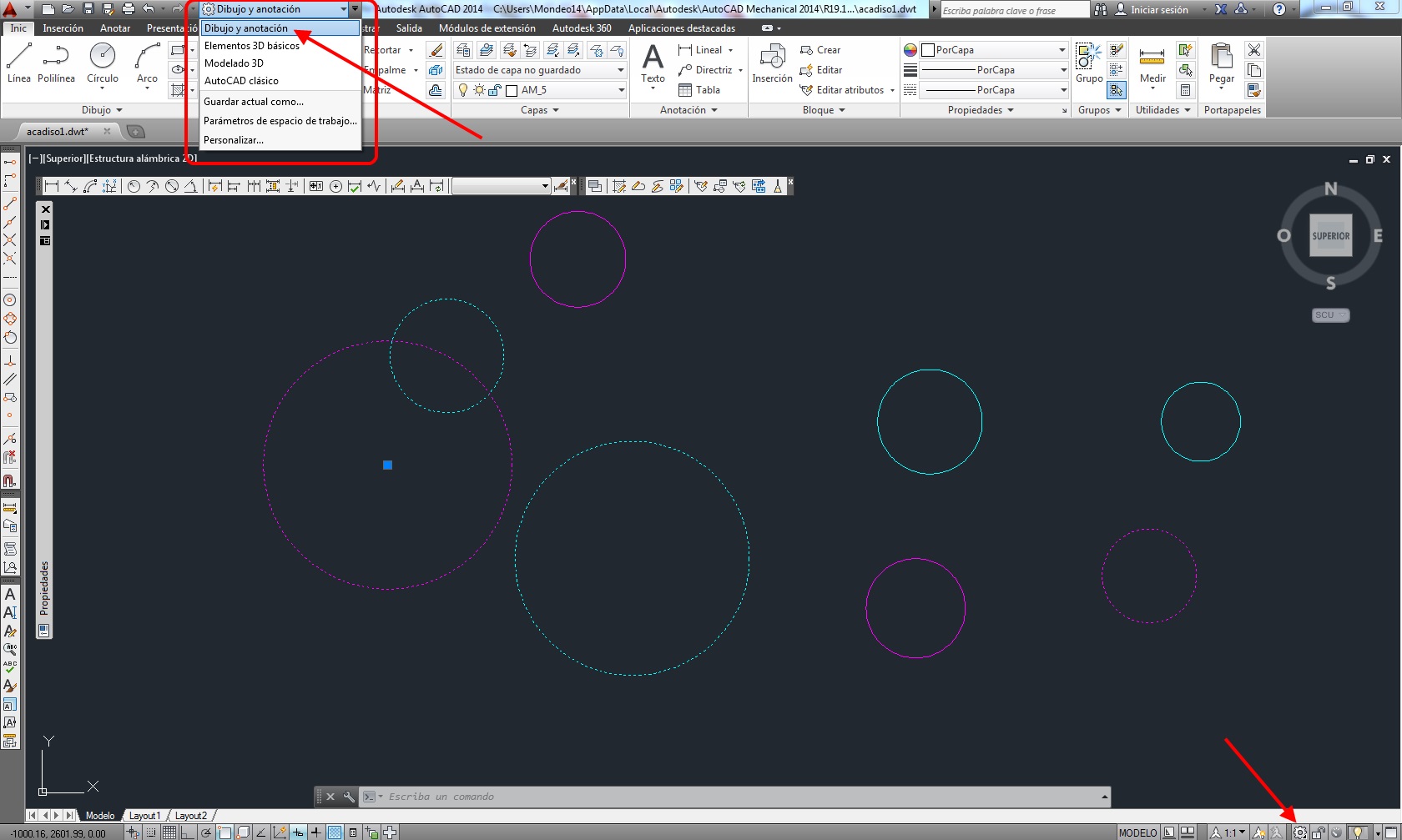This screenshot has height=840, width=1402.
Task: Choose 'AutoCAD clásico' from workspace menu
Action: click(x=241, y=81)
